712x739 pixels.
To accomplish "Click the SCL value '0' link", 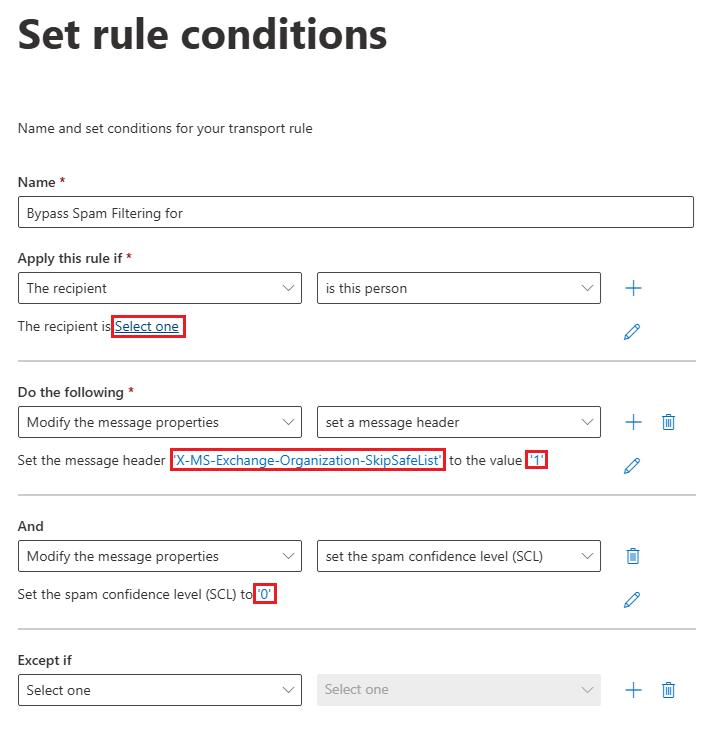I will click(264, 594).
